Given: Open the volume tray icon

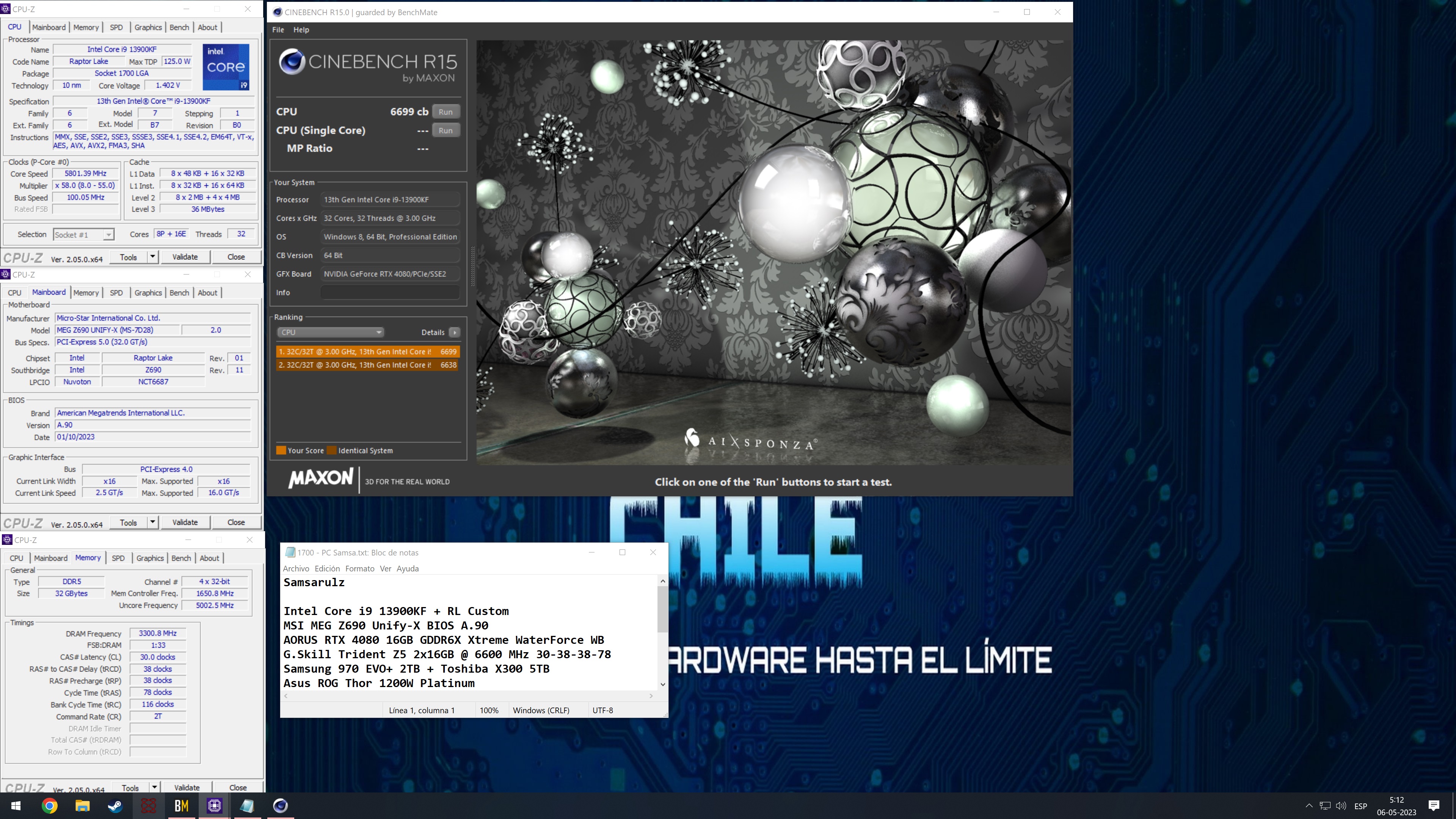Looking at the screenshot, I should click(x=1341, y=806).
